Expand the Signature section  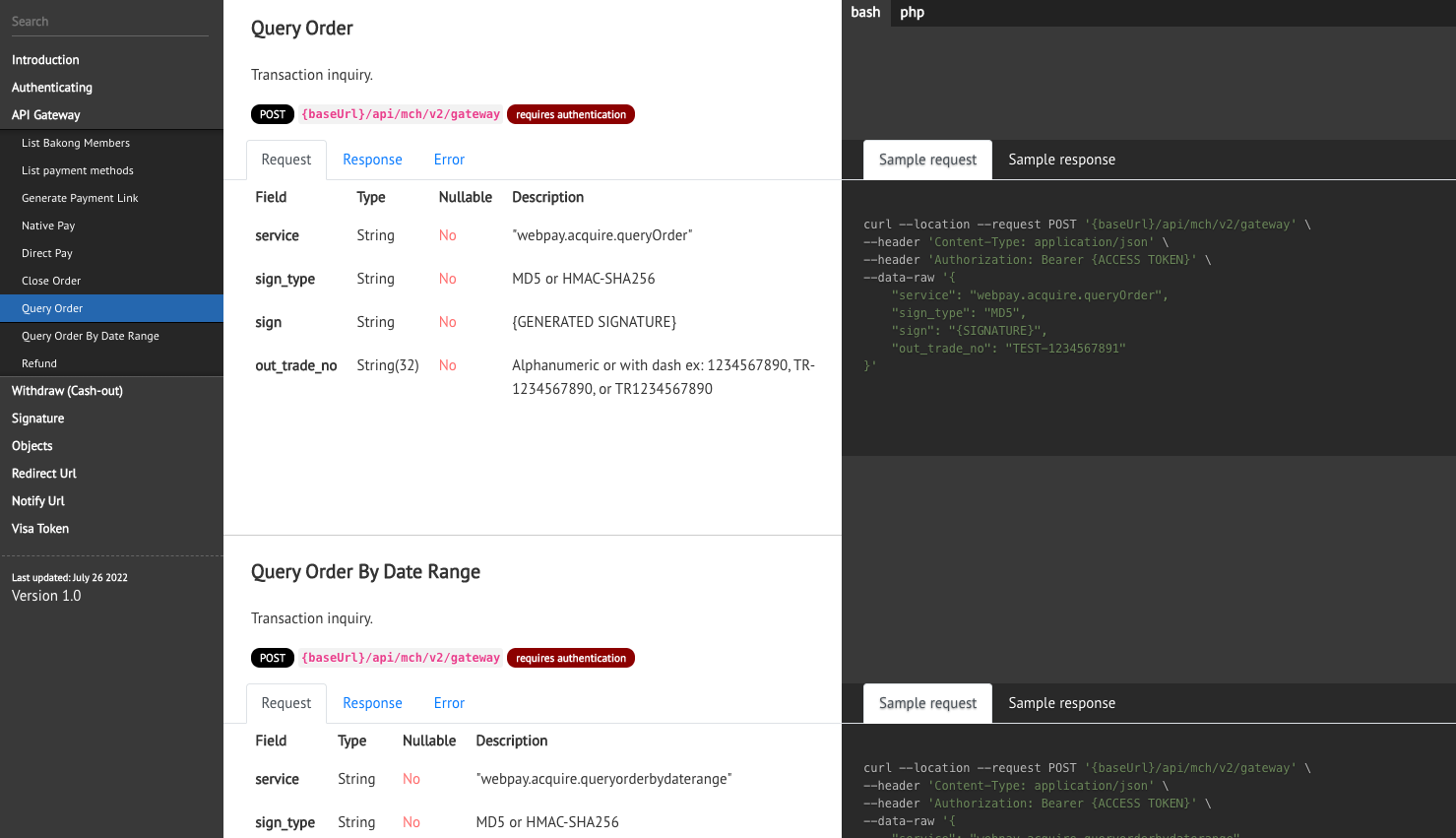click(38, 419)
